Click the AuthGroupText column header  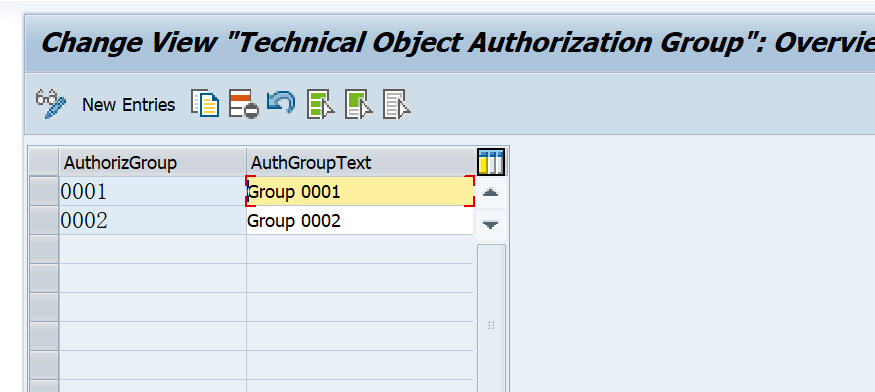(359, 162)
